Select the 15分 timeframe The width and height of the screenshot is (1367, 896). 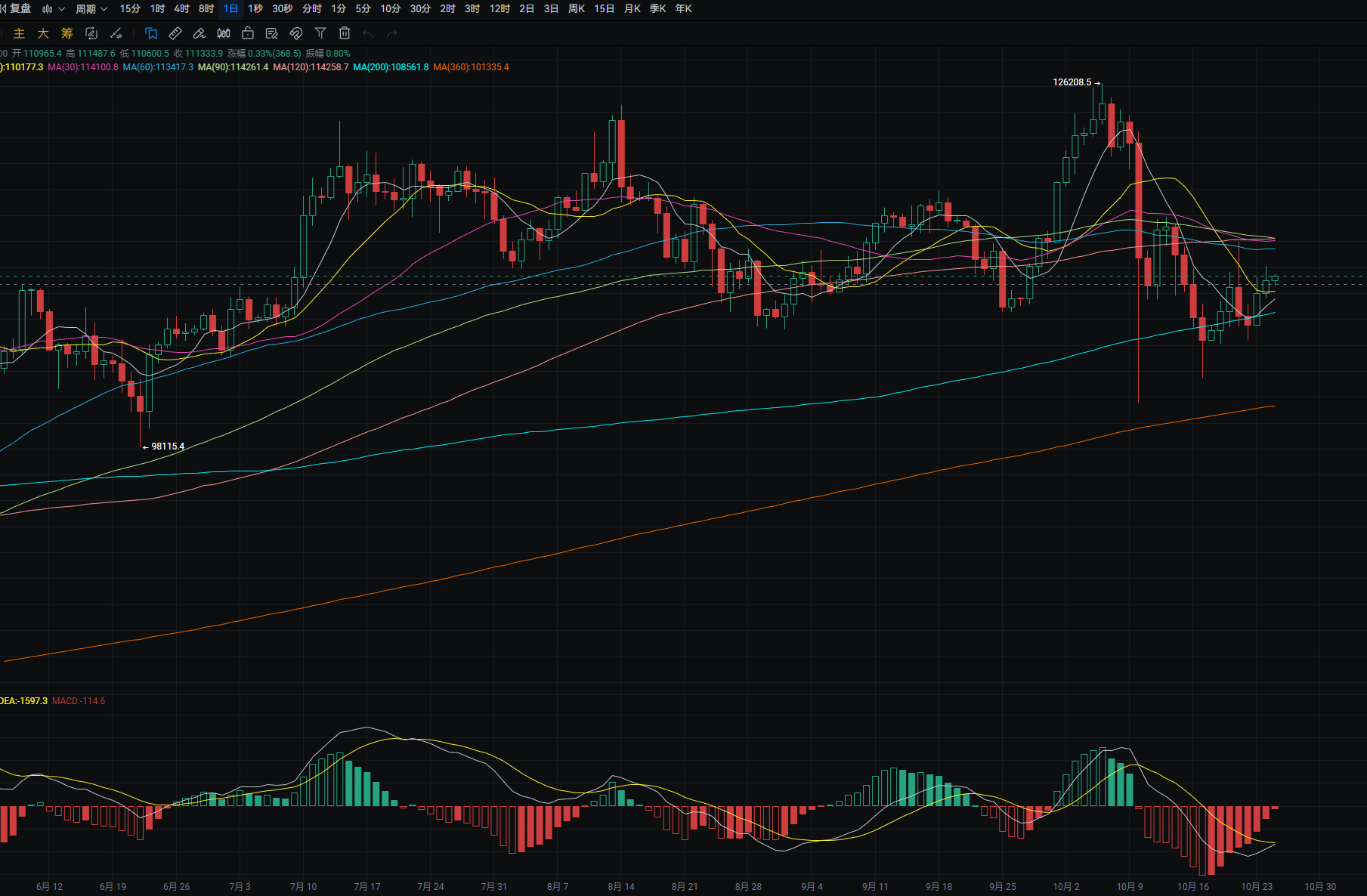tap(130, 9)
